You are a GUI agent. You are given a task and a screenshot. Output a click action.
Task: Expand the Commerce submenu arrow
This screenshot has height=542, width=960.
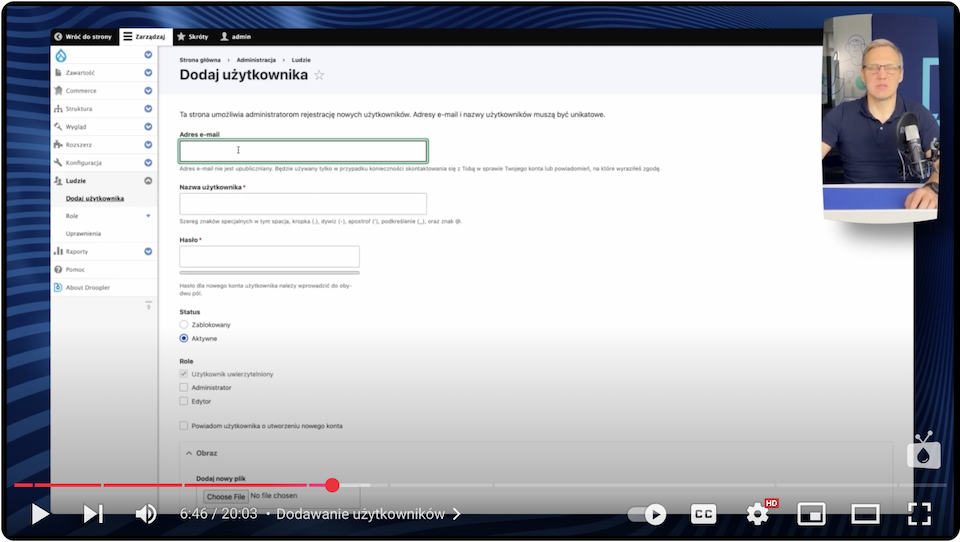(148, 91)
